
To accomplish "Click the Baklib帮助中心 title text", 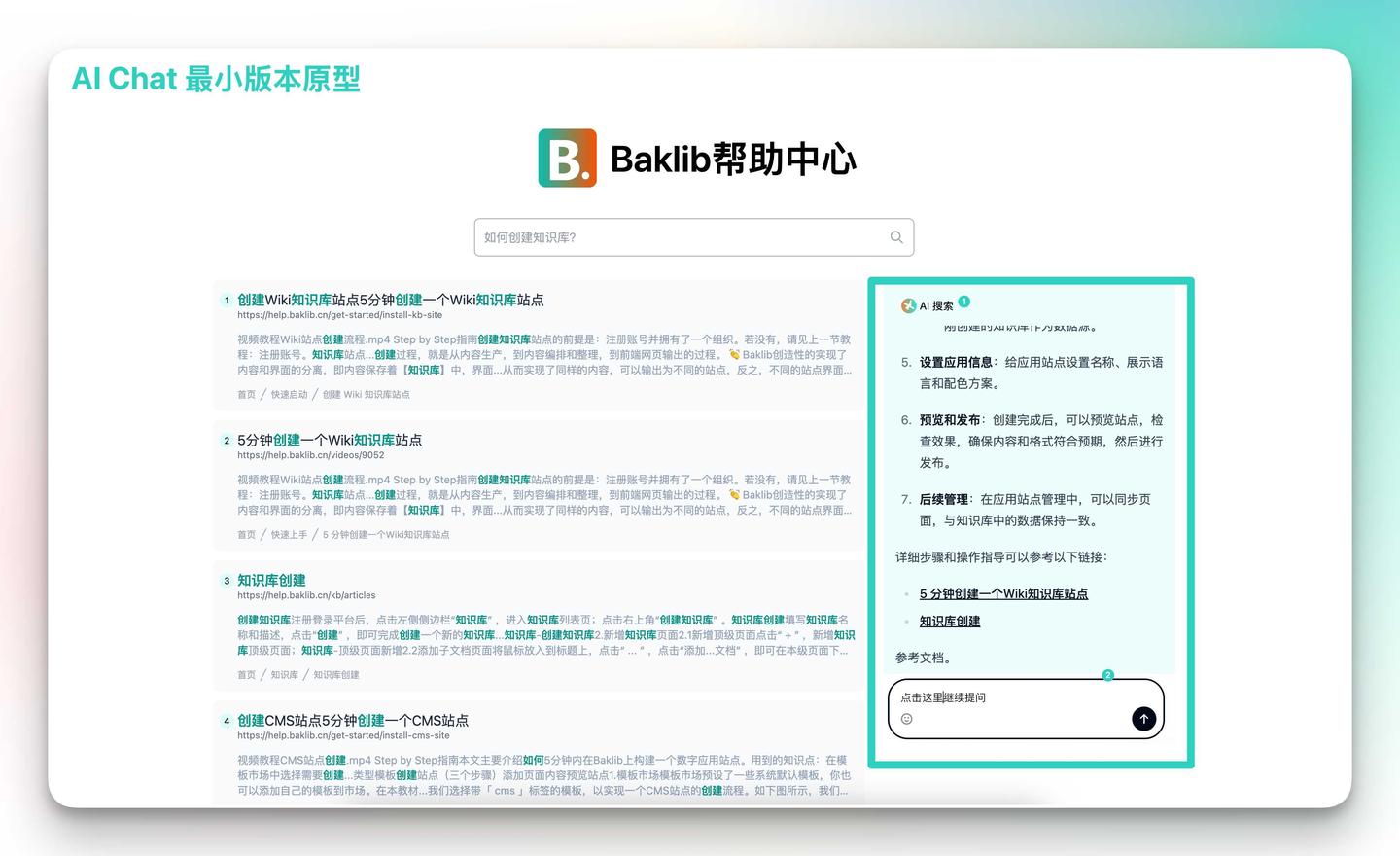I will [733, 159].
